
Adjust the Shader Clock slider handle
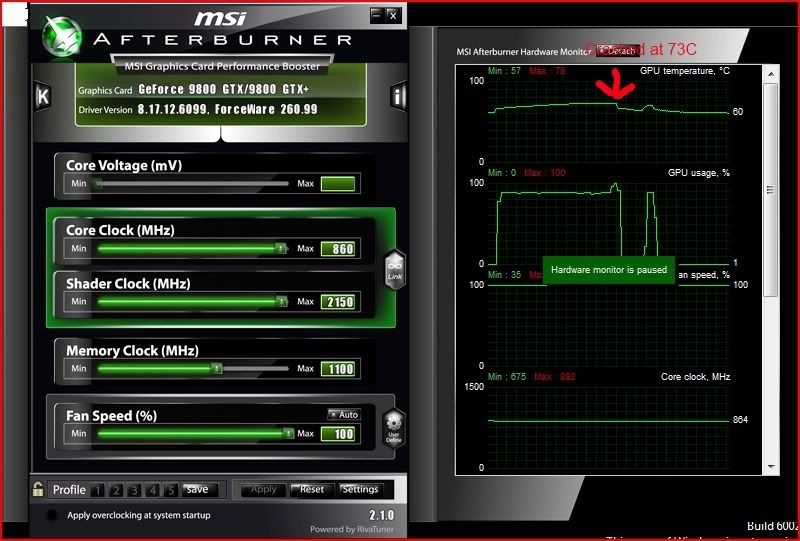281,302
